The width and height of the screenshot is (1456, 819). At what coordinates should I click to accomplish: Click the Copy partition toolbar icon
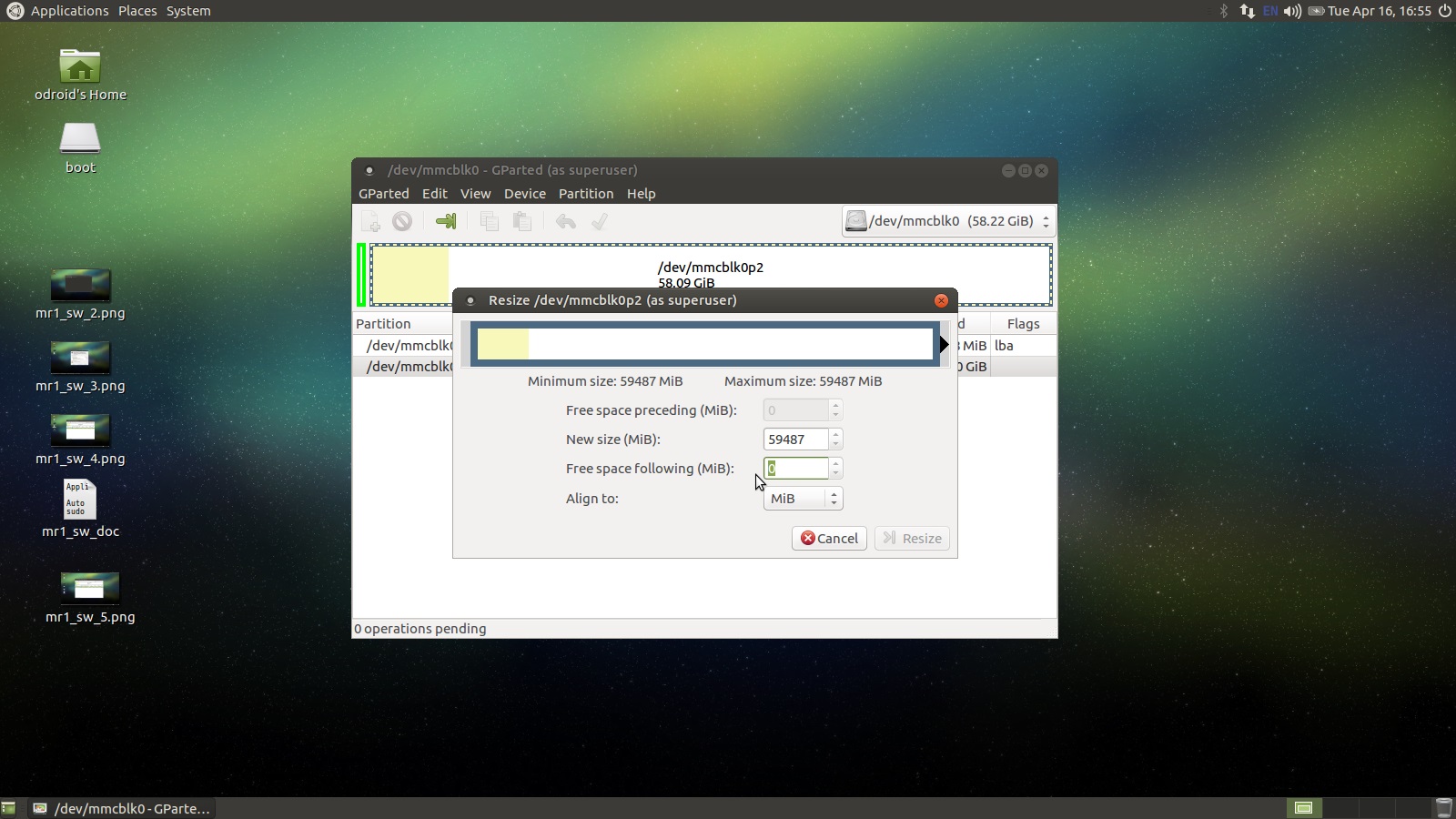pyautogui.click(x=490, y=221)
